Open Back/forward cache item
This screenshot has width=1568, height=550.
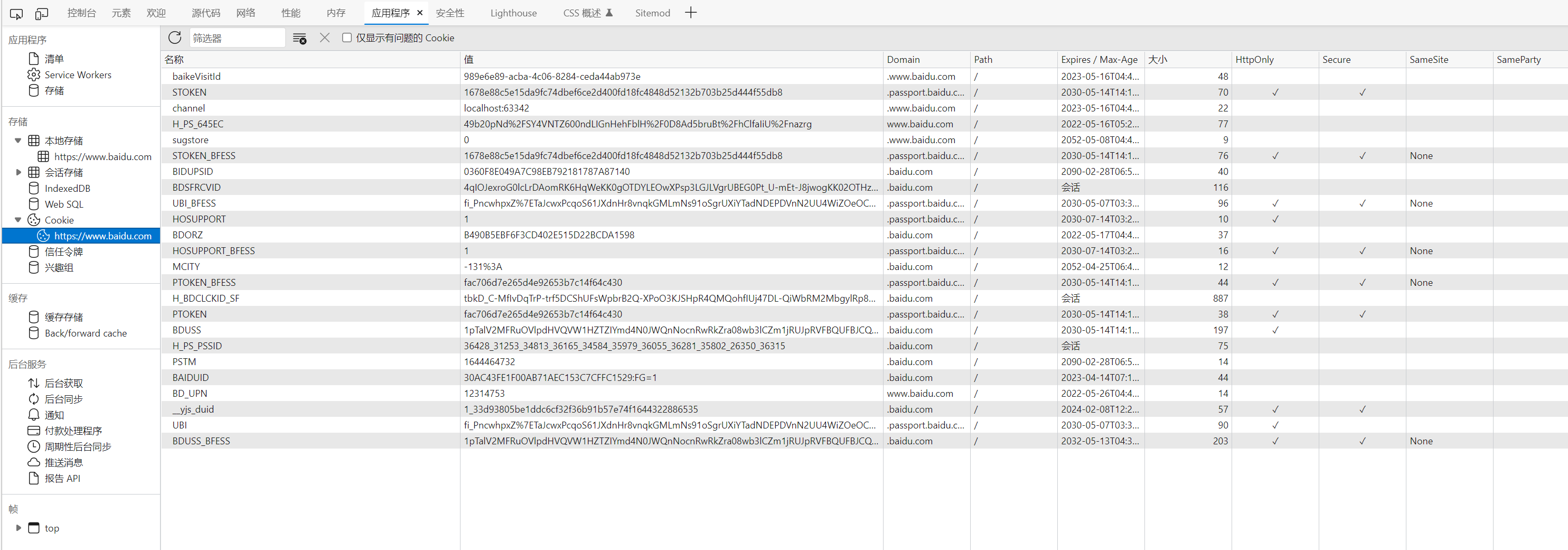point(86,332)
